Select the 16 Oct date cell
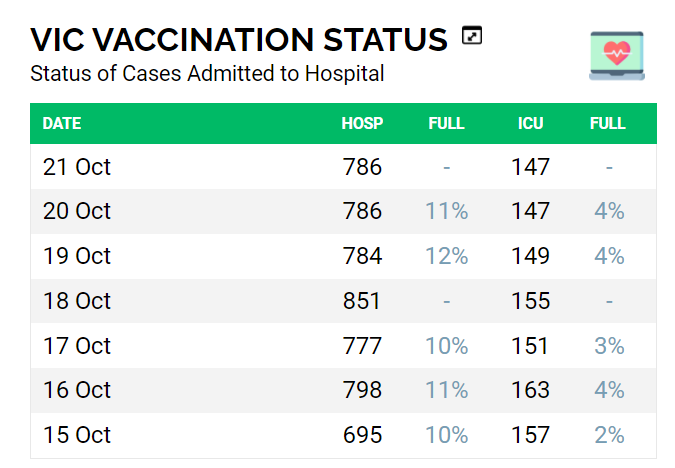The height and width of the screenshot is (468, 675). 77,390
